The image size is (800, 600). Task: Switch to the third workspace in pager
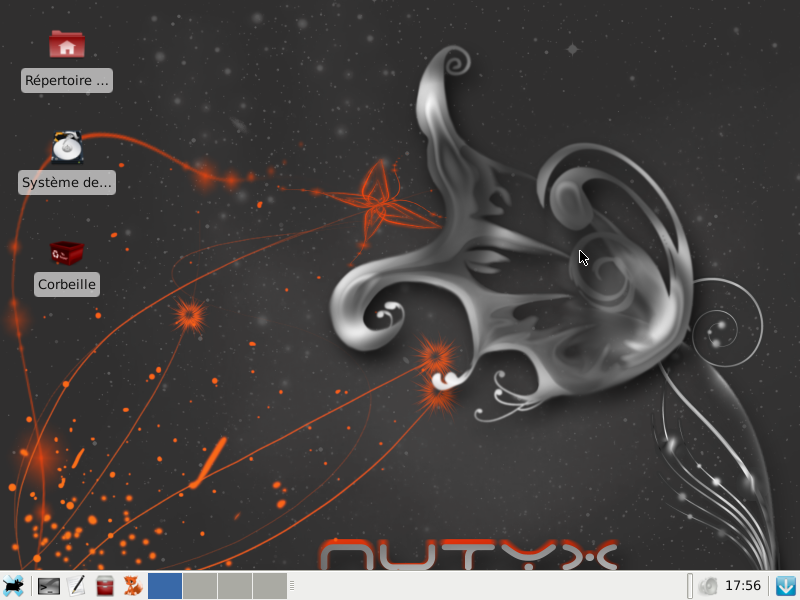[235, 586]
